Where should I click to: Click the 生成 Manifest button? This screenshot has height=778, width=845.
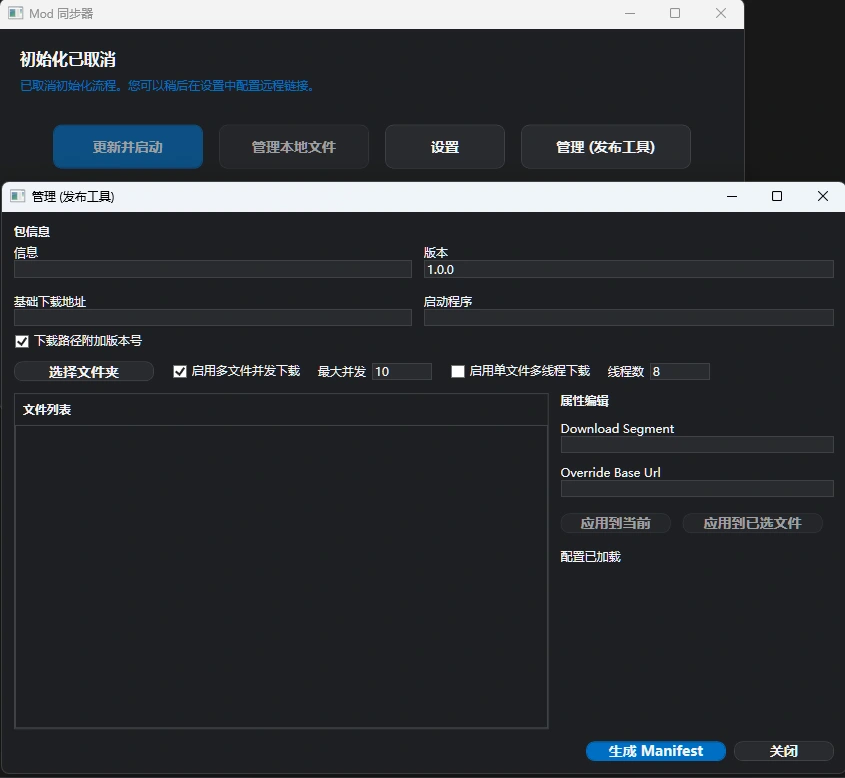[656, 751]
